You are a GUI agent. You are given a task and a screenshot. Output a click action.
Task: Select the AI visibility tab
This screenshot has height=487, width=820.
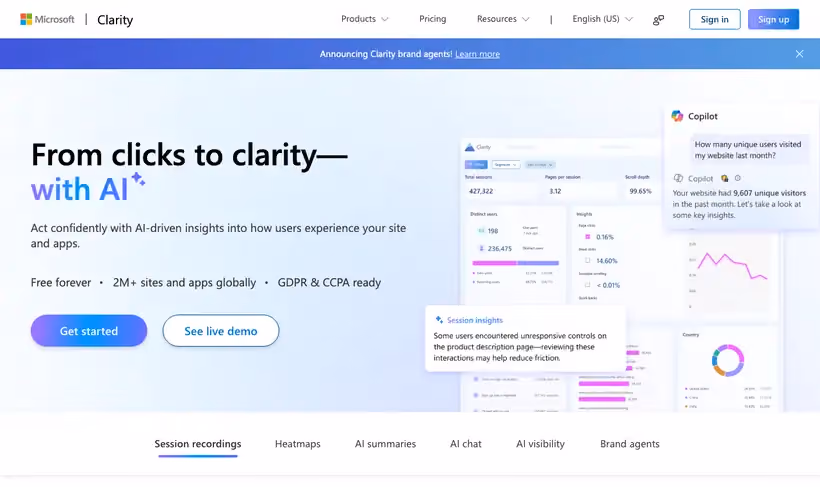pyautogui.click(x=540, y=444)
